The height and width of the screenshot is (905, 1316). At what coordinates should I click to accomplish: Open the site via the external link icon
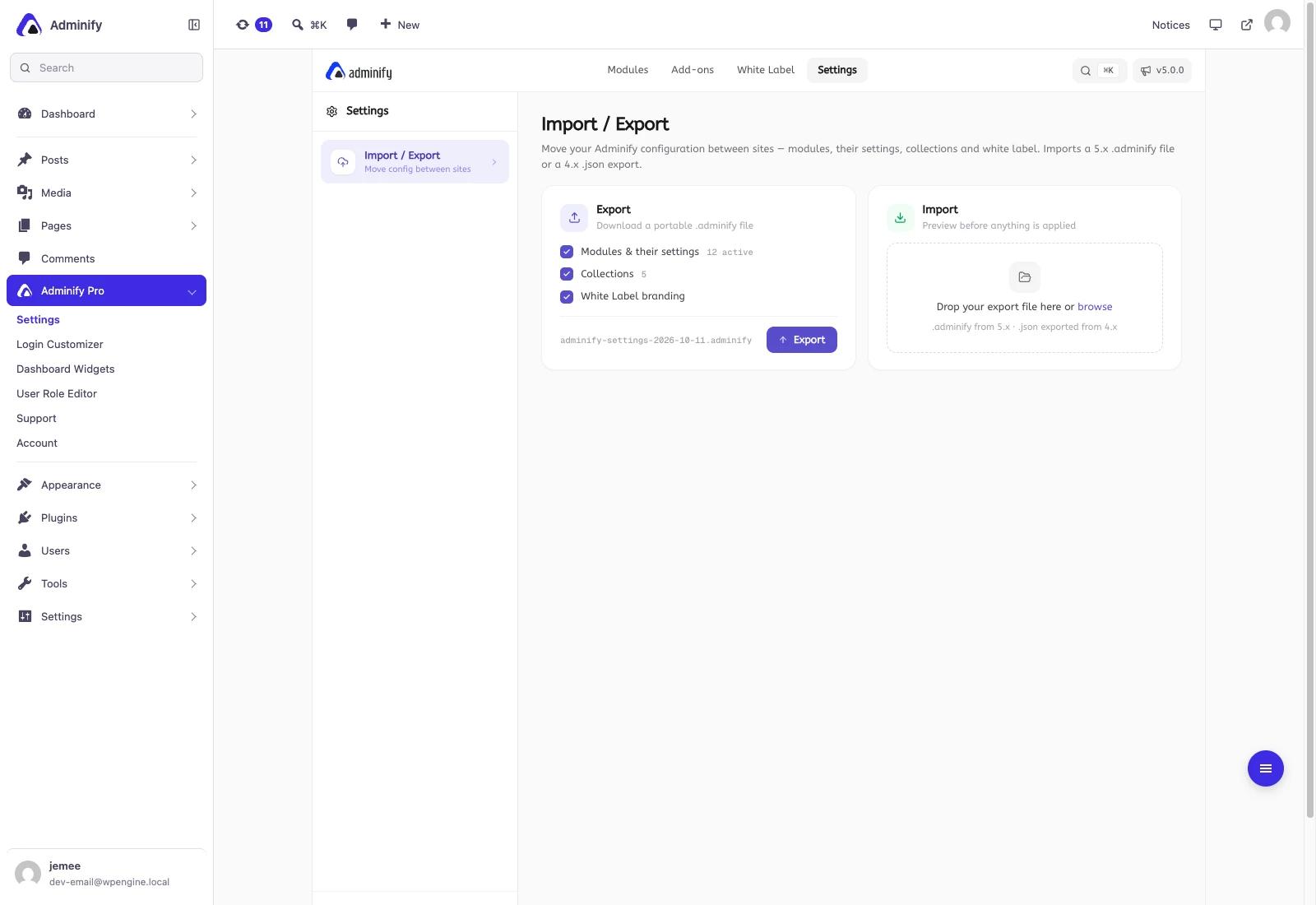click(x=1247, y=25)
